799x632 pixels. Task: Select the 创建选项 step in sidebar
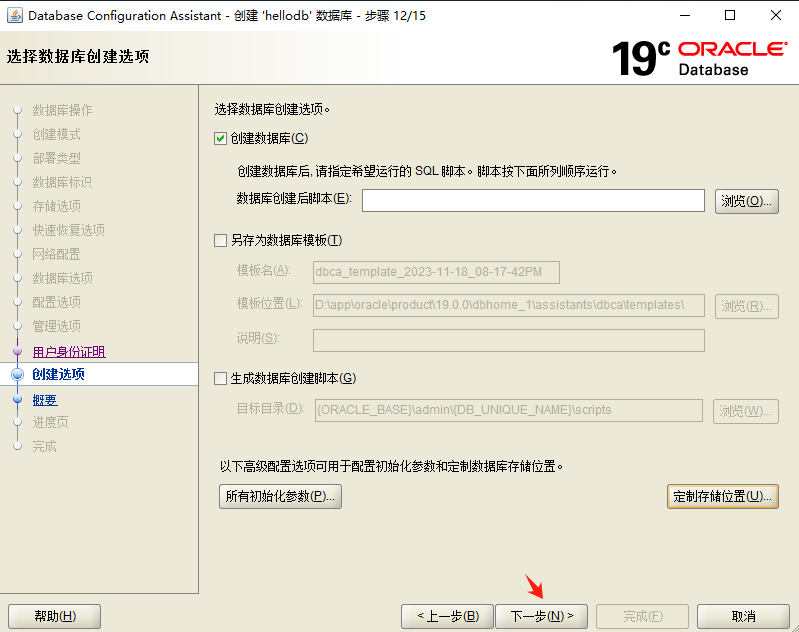pyautogui.click(x=59, y=375)
